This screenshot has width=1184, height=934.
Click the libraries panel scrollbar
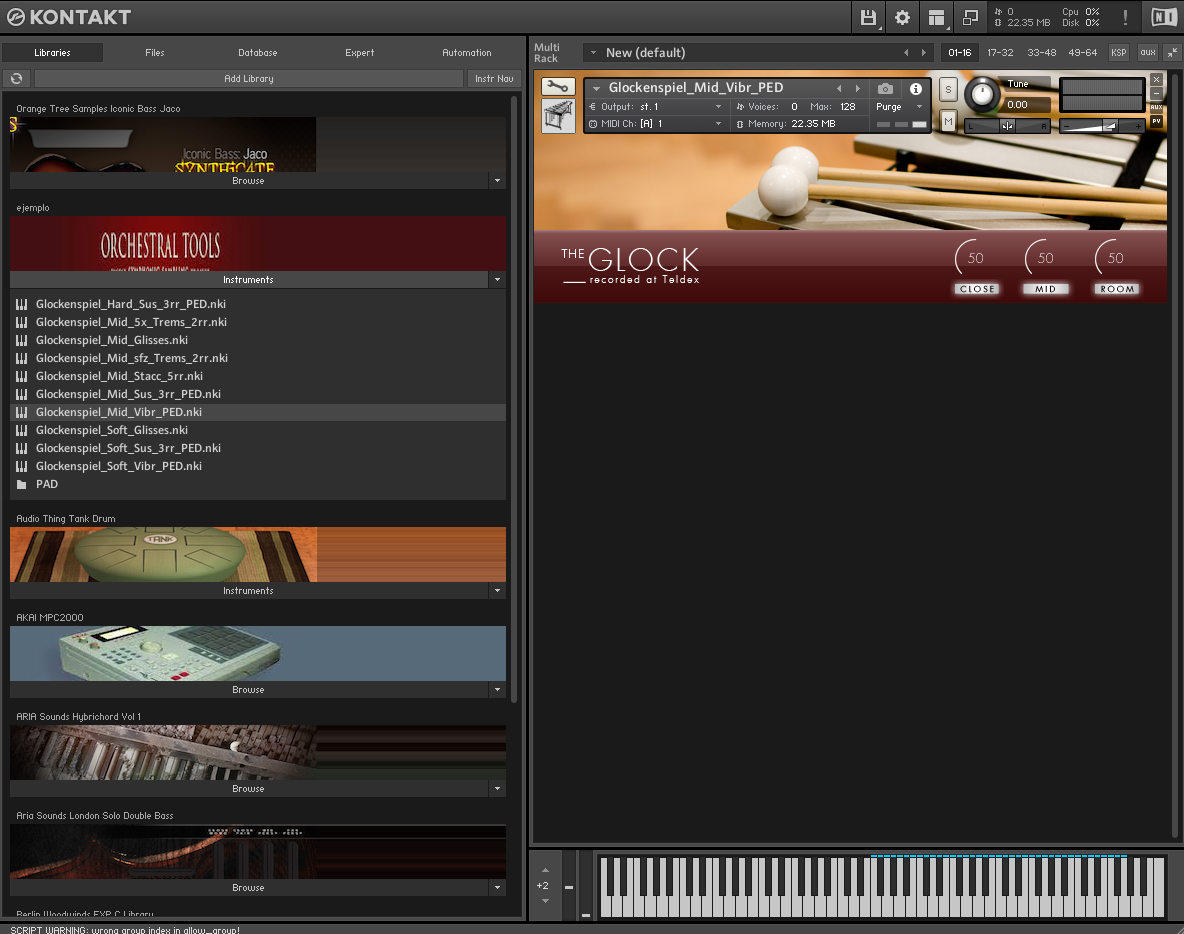515,399
